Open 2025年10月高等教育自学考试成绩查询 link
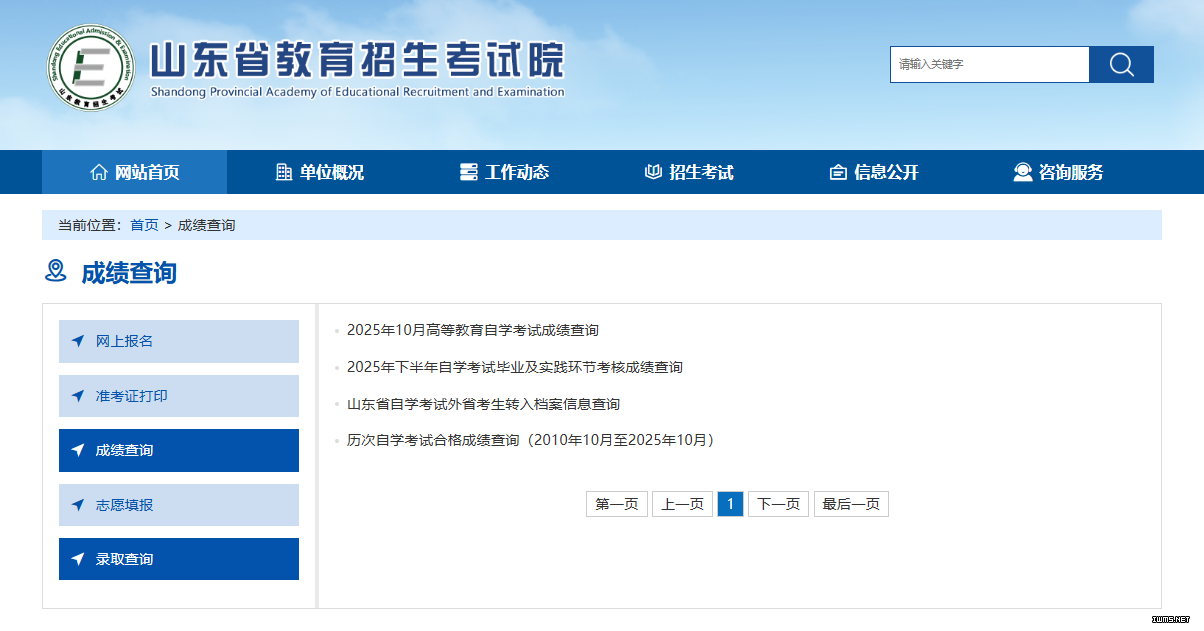Screen dimensions: 1204x631 click(472, 330)
